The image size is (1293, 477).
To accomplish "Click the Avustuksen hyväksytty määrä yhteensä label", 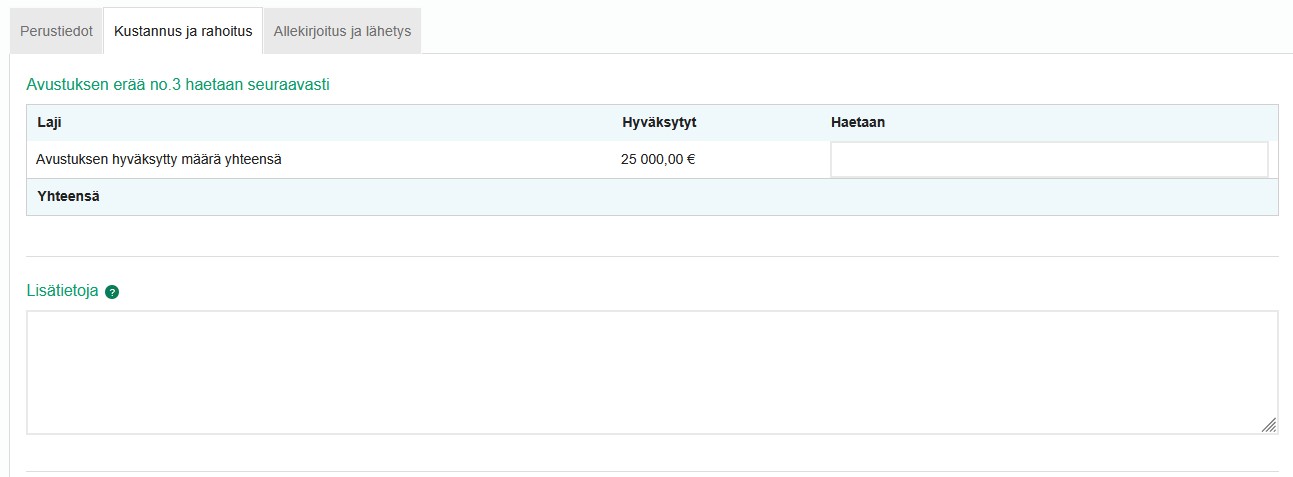I will pyautogui.click(x=158, y=159).
